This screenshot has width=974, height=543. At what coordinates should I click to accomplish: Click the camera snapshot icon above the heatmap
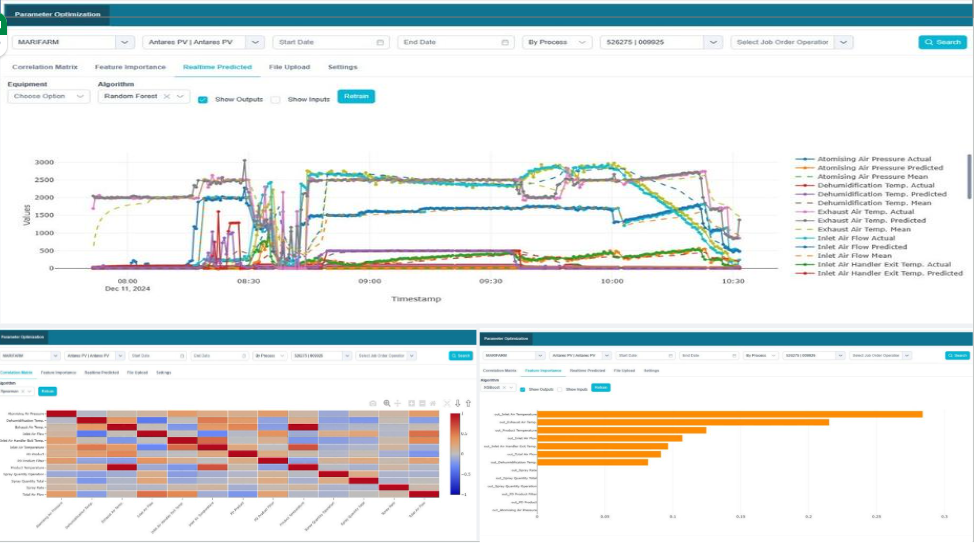point(373,403)
